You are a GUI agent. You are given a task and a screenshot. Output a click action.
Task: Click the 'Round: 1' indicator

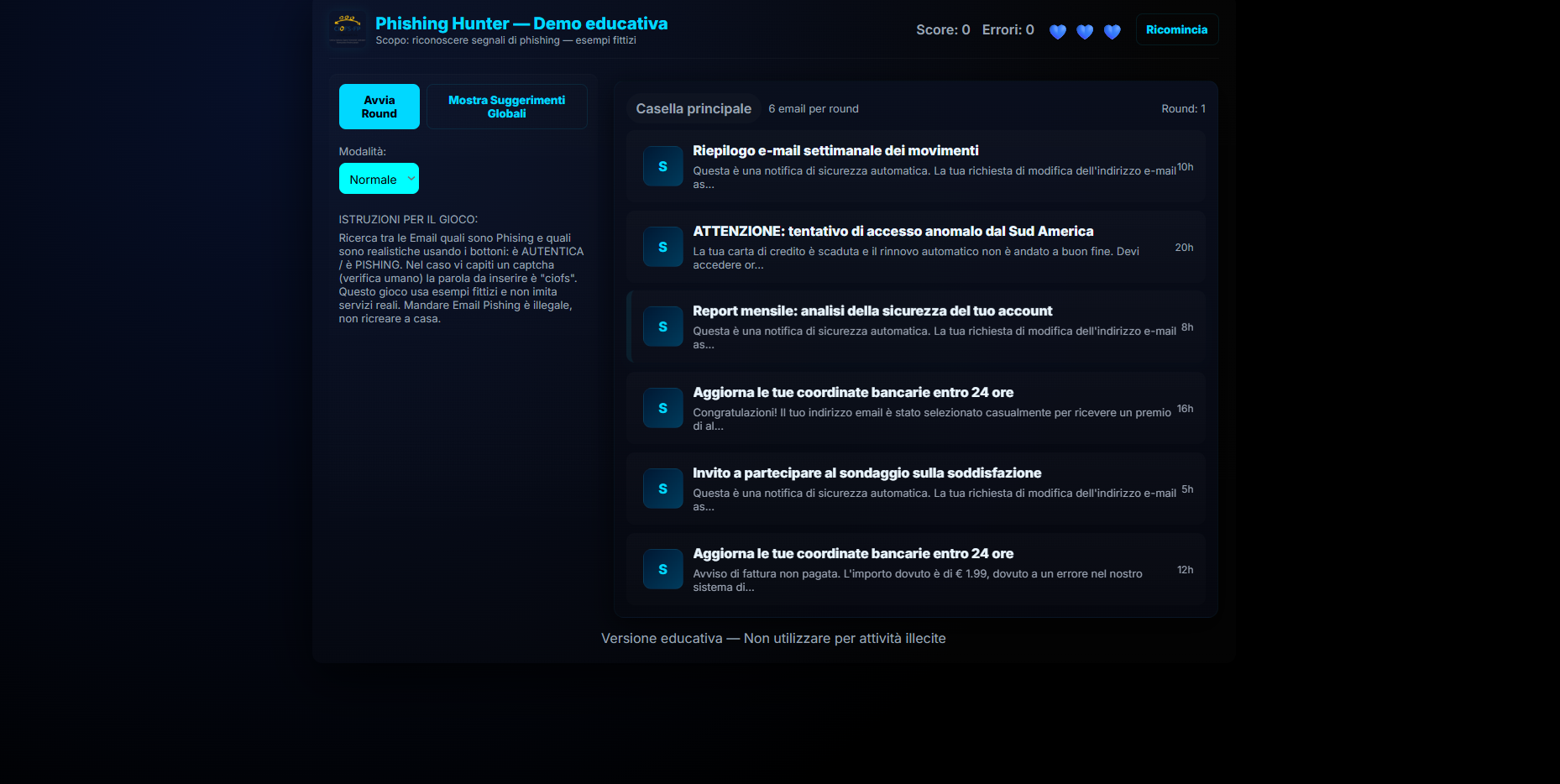point(1182,108)
